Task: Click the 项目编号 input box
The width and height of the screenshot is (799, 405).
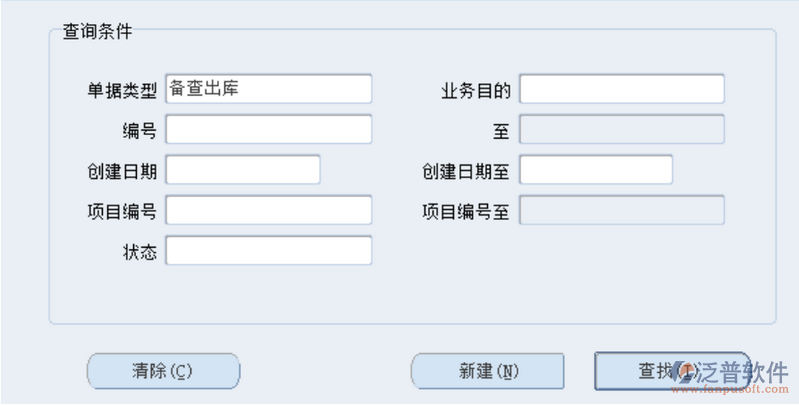Action: click(268, 210)
